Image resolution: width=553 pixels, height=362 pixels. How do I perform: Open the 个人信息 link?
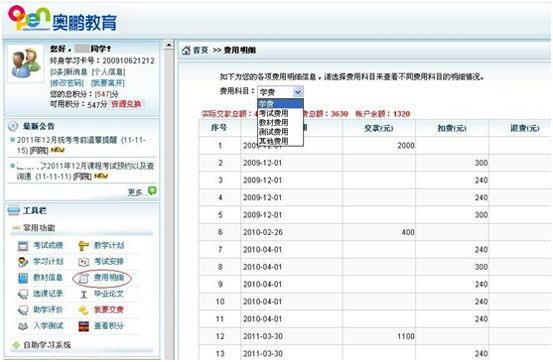pyautogui.click(x=108, y=72)
